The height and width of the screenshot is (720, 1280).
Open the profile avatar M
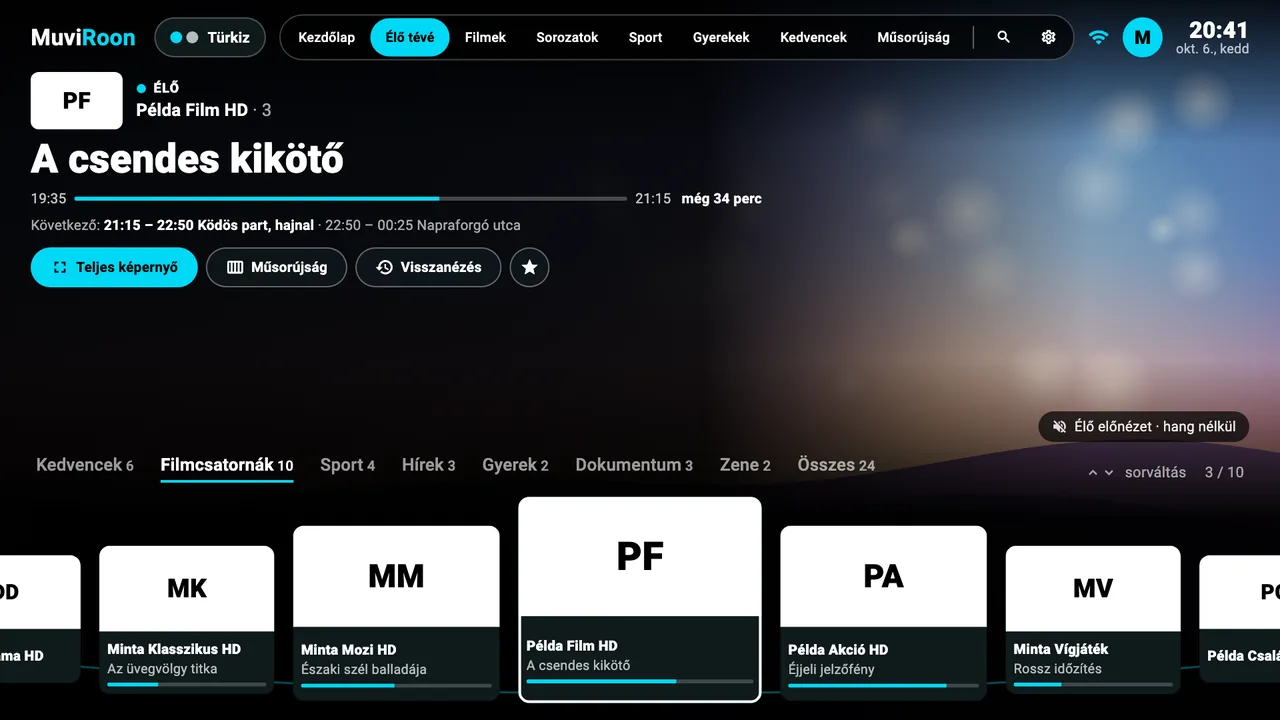coord(1142,38)
